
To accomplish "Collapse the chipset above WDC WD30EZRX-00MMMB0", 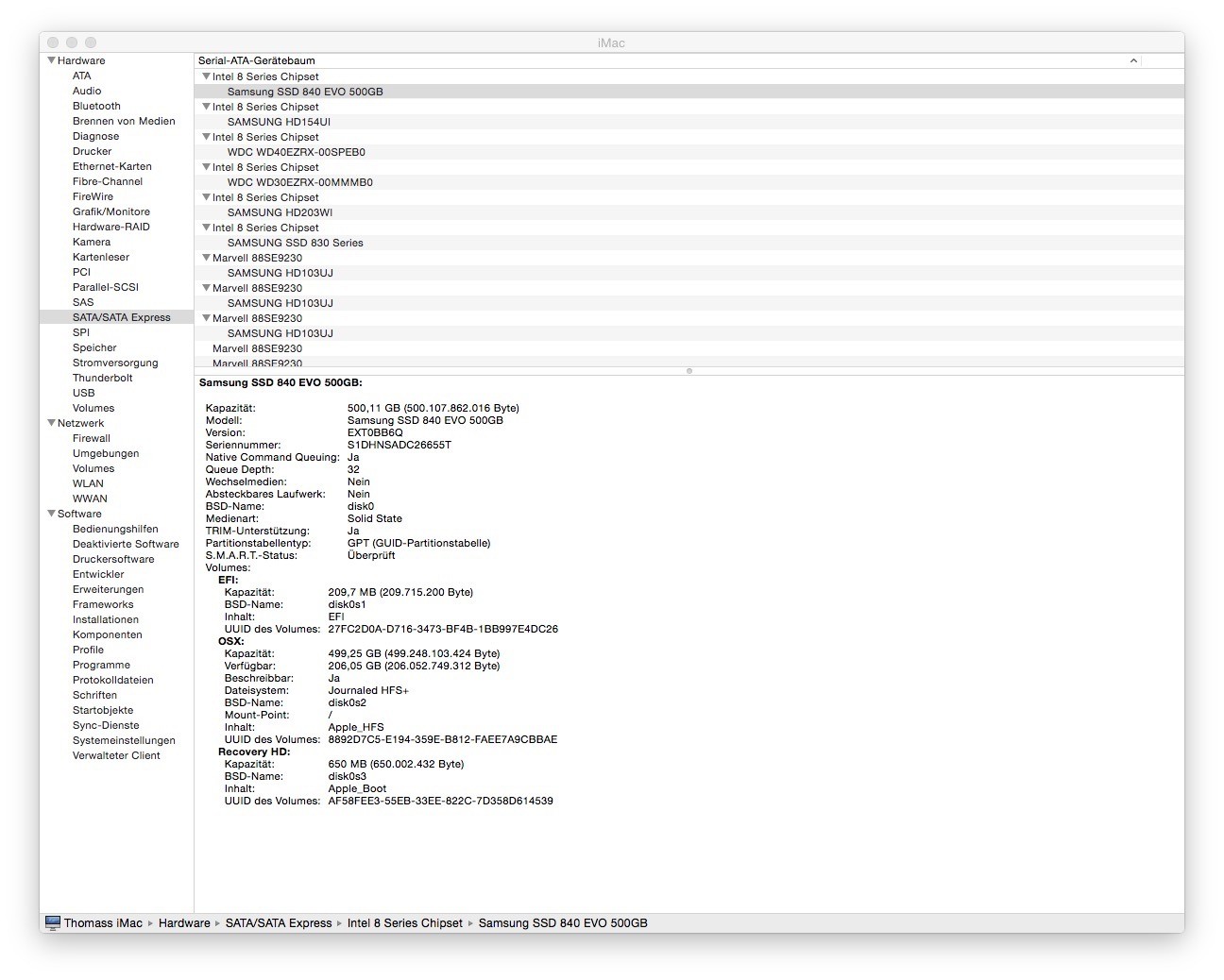I will click(x=206, y=167).
